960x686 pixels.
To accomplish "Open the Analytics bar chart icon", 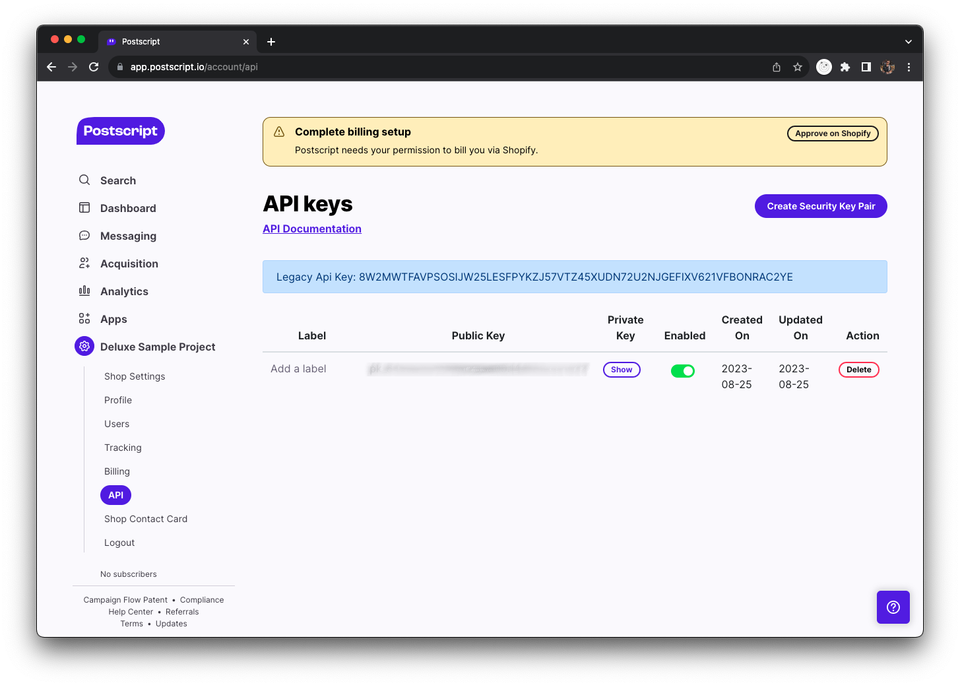I will tap(84, 291).
